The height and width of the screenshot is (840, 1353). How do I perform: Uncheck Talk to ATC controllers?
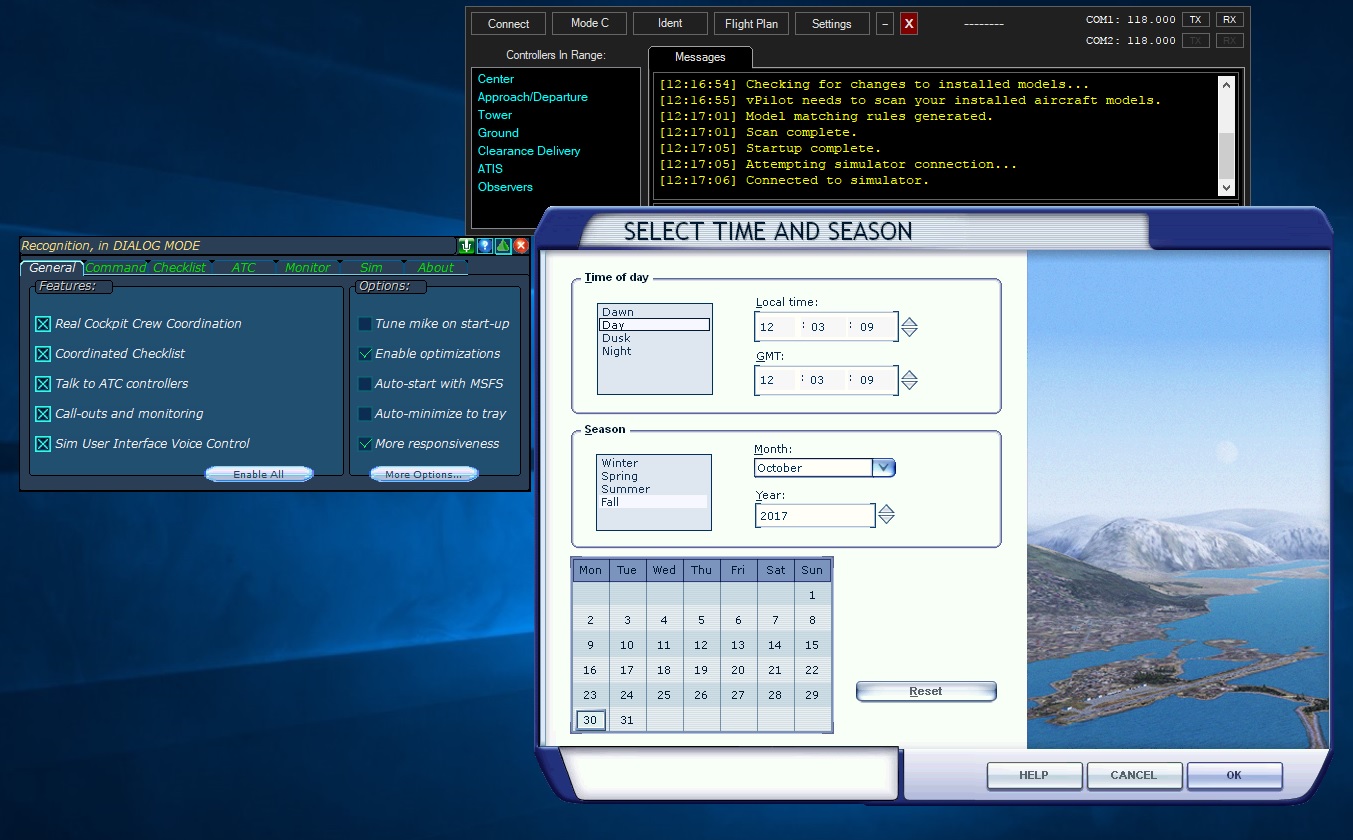[43, 384]
